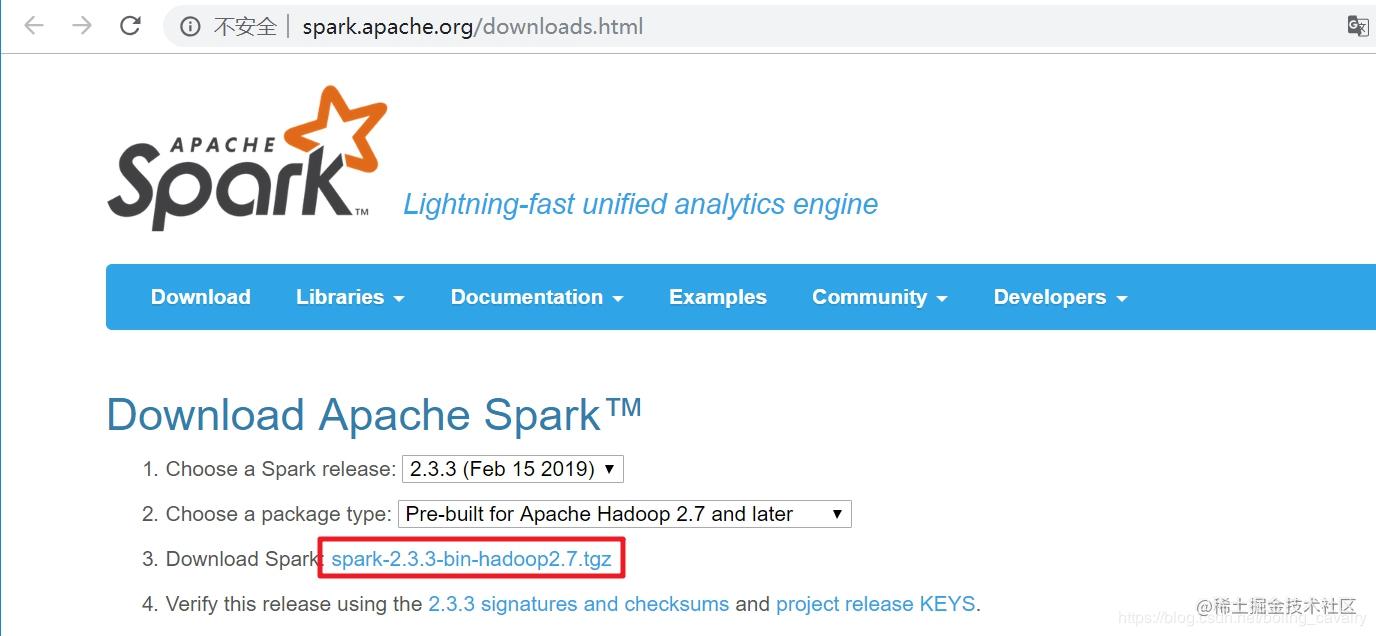Click the browser forward navigation arrow
The height and width of the screenshot is (636, 1376).
click(81, 26)
